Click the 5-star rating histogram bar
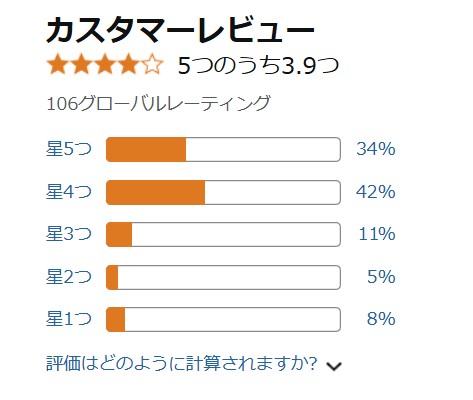Image resolution: width=473 pixels, height=400 pixels. tap(223, 149)
